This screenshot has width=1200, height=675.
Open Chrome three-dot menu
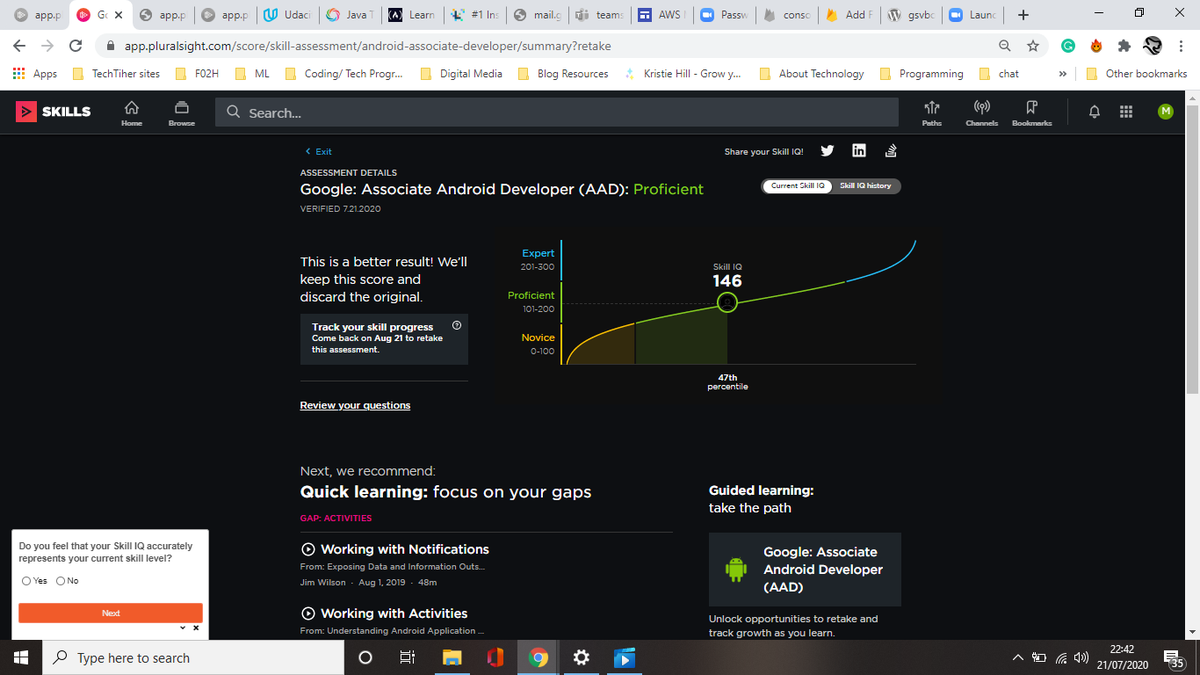[1181, 46]
